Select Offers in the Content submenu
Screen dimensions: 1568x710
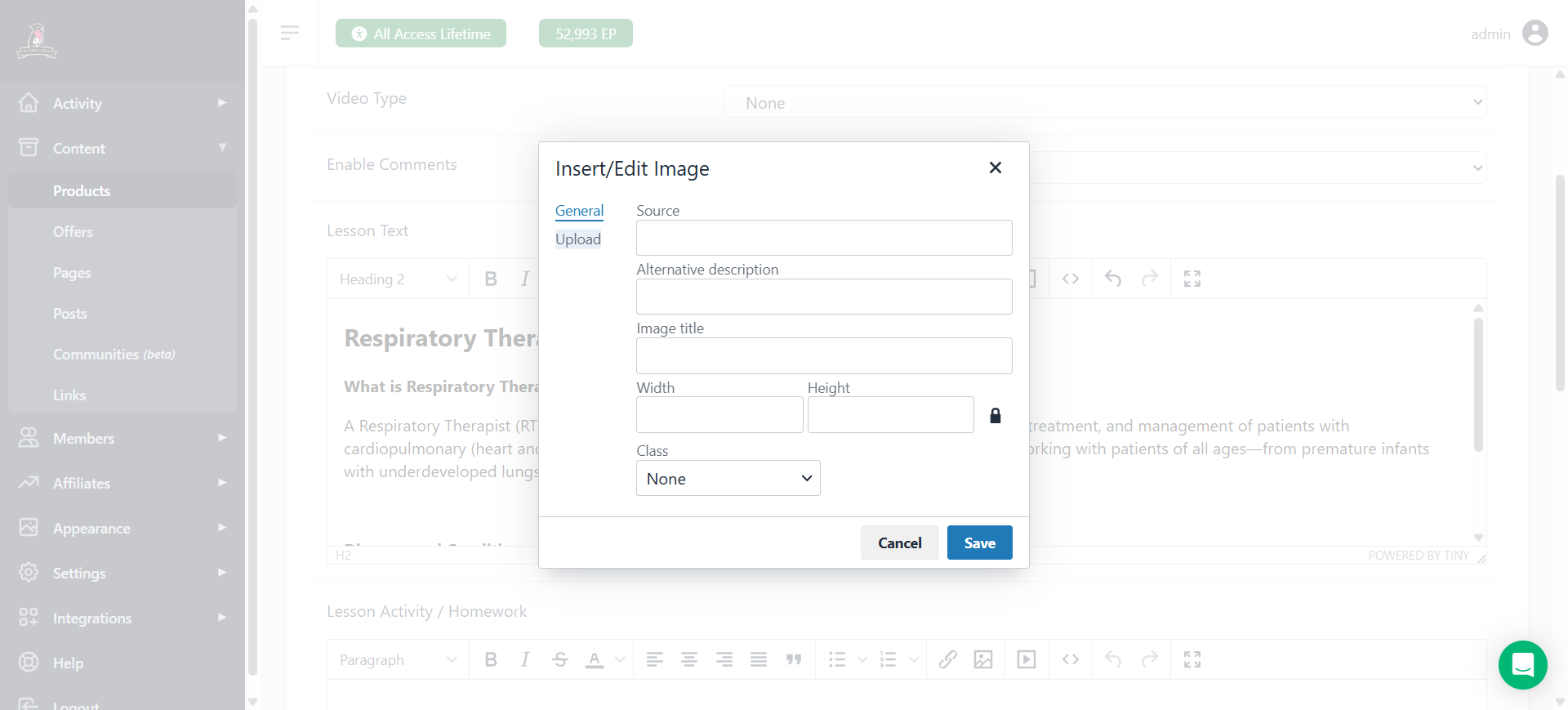[73, 232]
